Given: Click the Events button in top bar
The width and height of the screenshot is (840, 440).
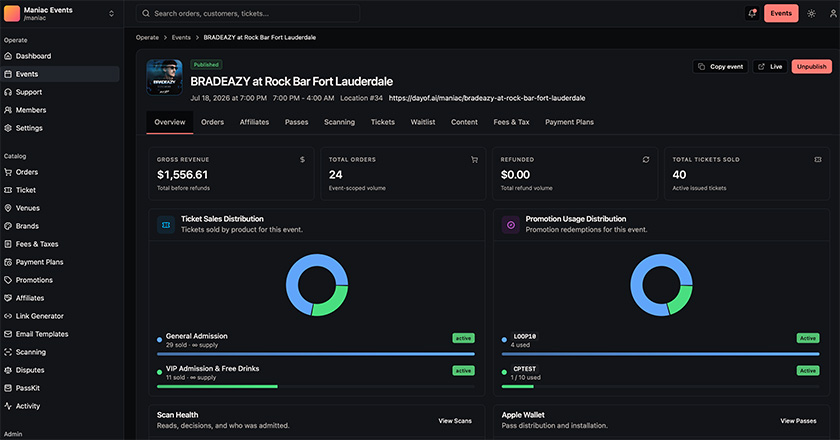Looking at the screenshot, I should [781, 13].
